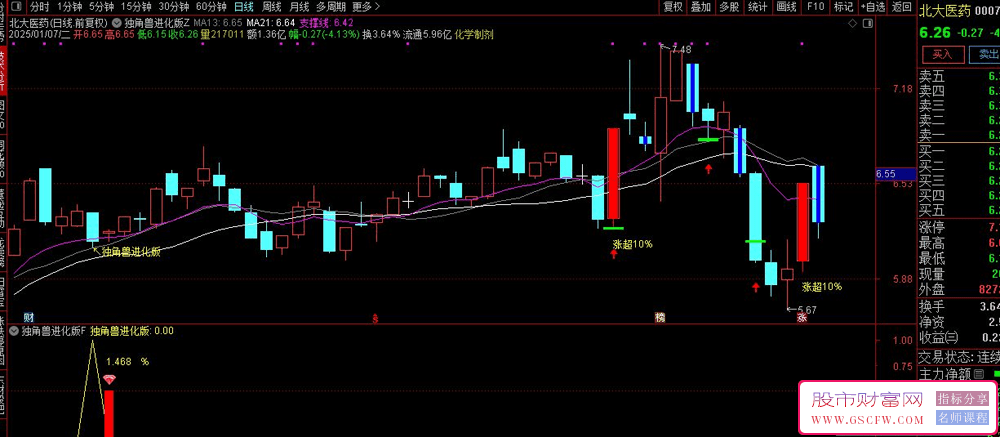
Task: Click the 财 marker on the timeline
Action: 28,317
